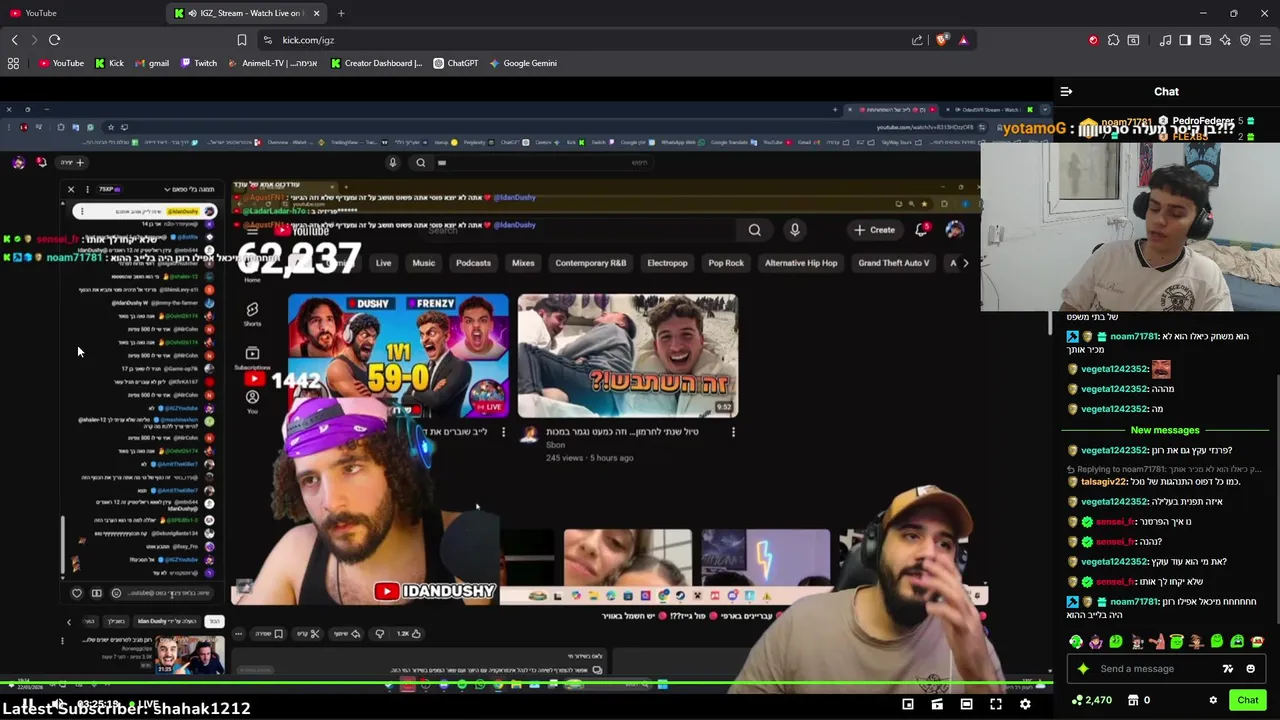Image resolution: width=1280 pixels, height=720 pixels.
Task: Pick the Patrick Star emote
Action: [1157, 642]
